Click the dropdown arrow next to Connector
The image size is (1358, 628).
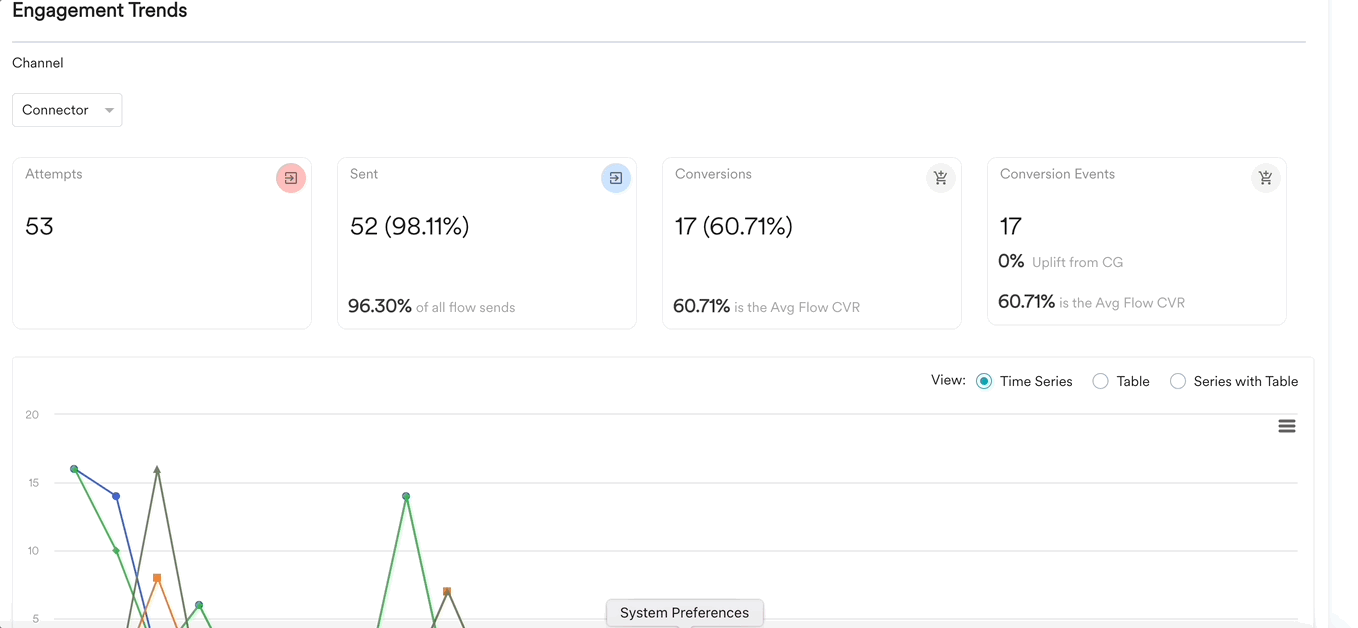(108, 109)
